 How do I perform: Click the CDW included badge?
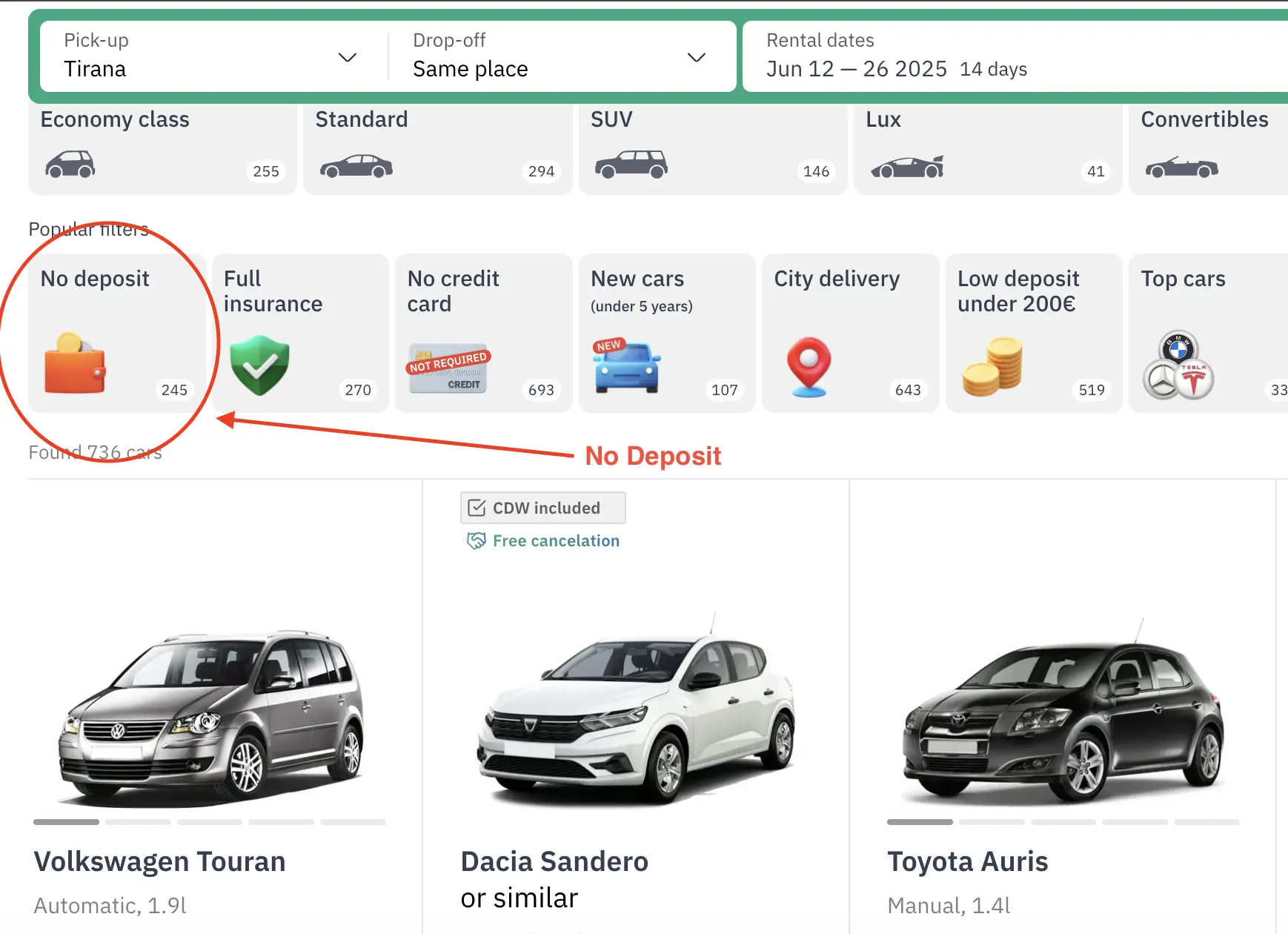[x=543, y=508]
